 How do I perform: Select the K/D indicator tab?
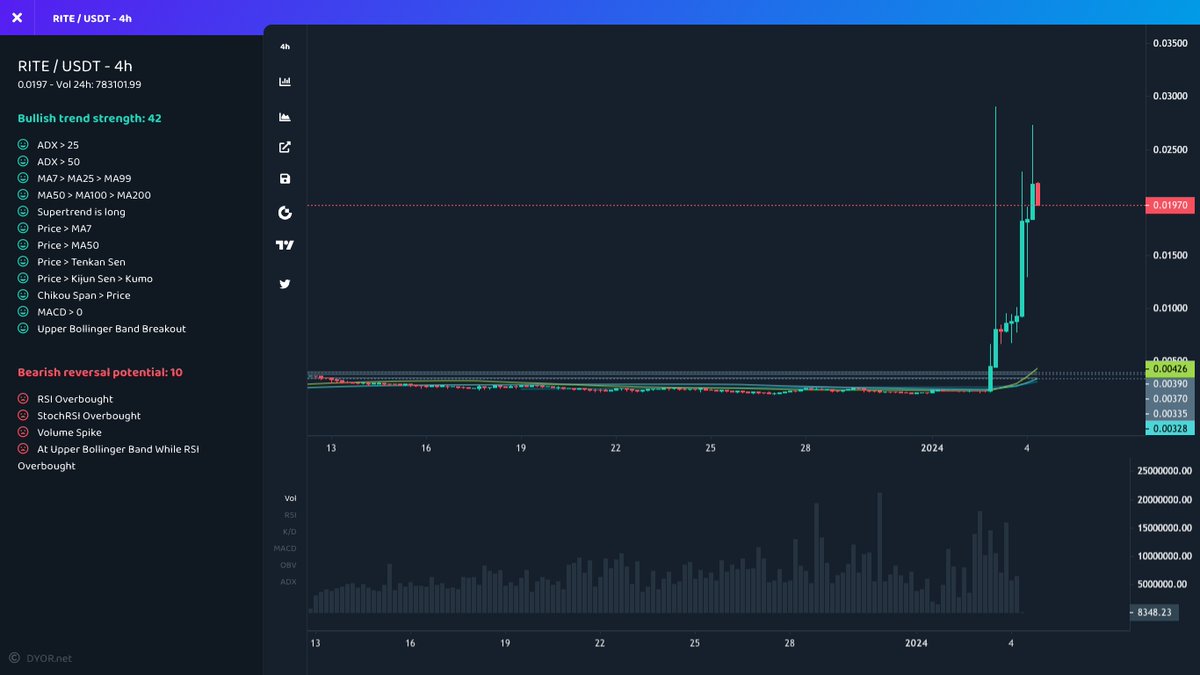tap(289, 531)
